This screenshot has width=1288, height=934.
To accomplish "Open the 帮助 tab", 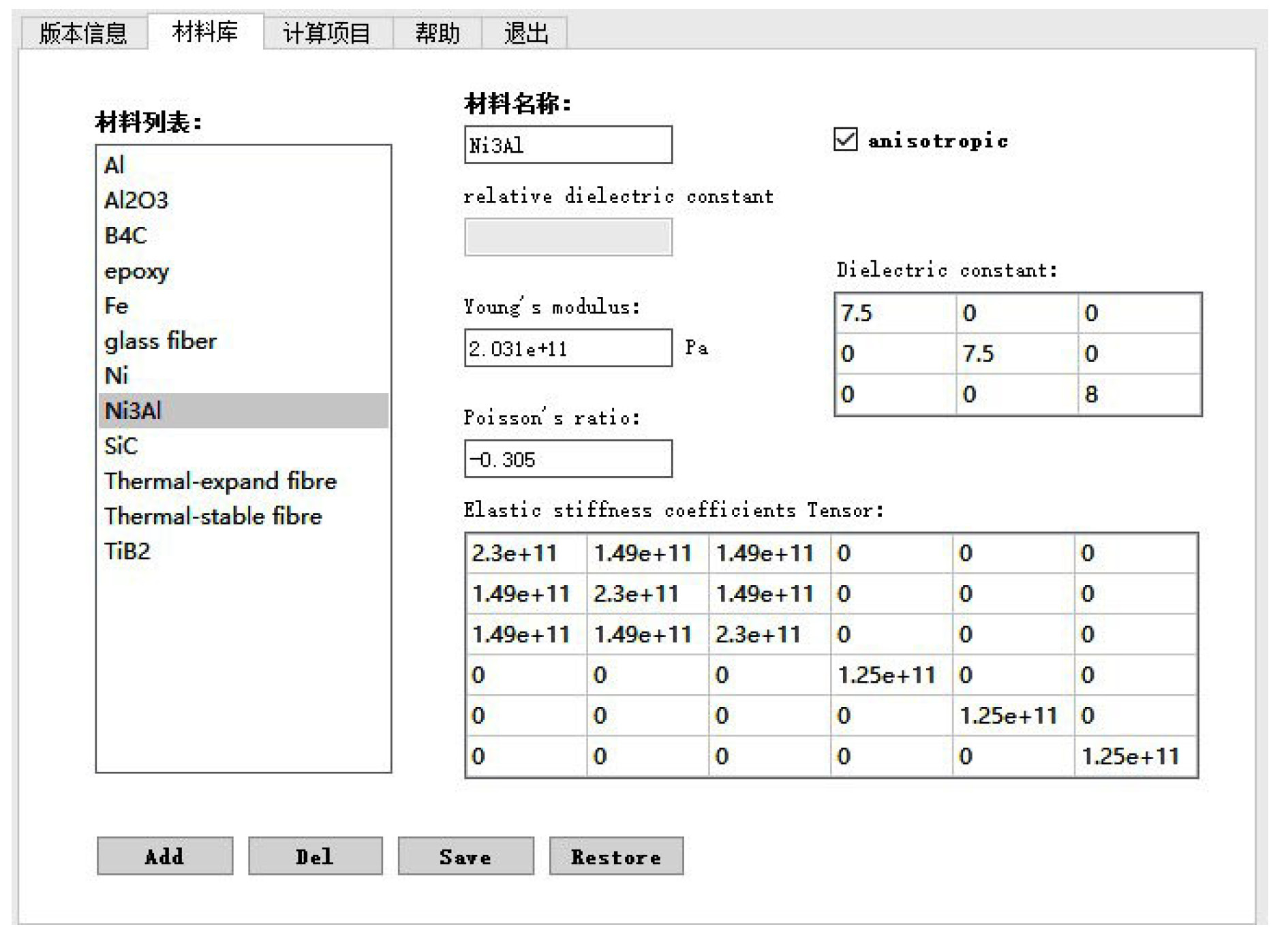I will point(437,33).
